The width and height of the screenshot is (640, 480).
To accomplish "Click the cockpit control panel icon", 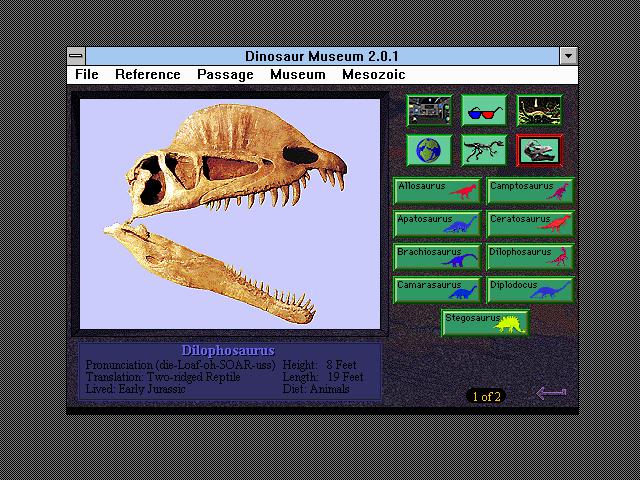I will [429, 110].
